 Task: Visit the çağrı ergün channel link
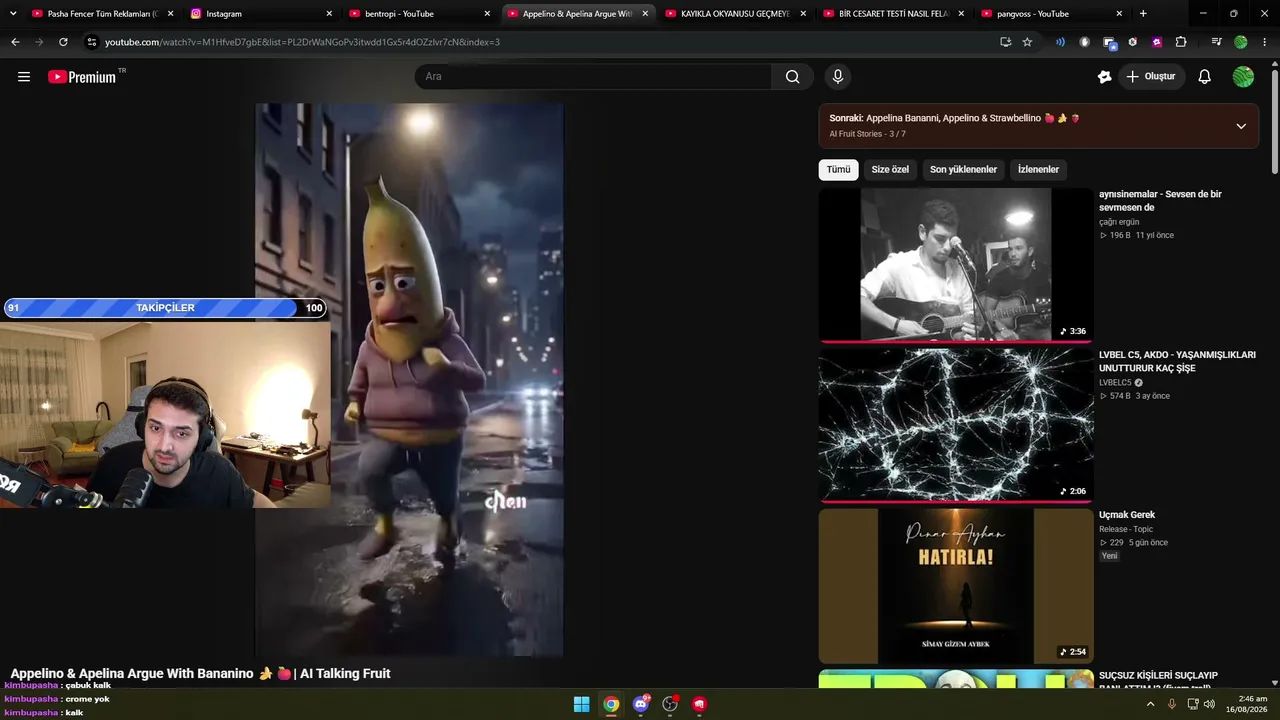tap(1119, 222)
